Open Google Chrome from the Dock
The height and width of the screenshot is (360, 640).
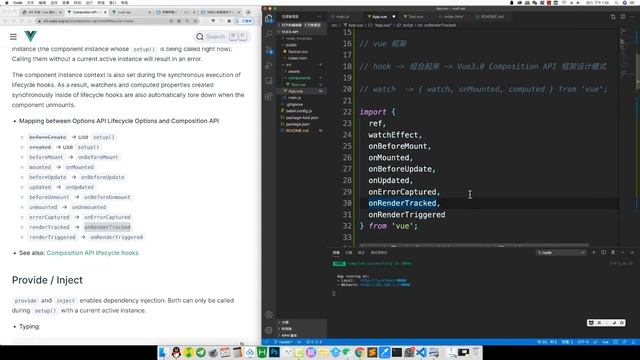[360, 352]
